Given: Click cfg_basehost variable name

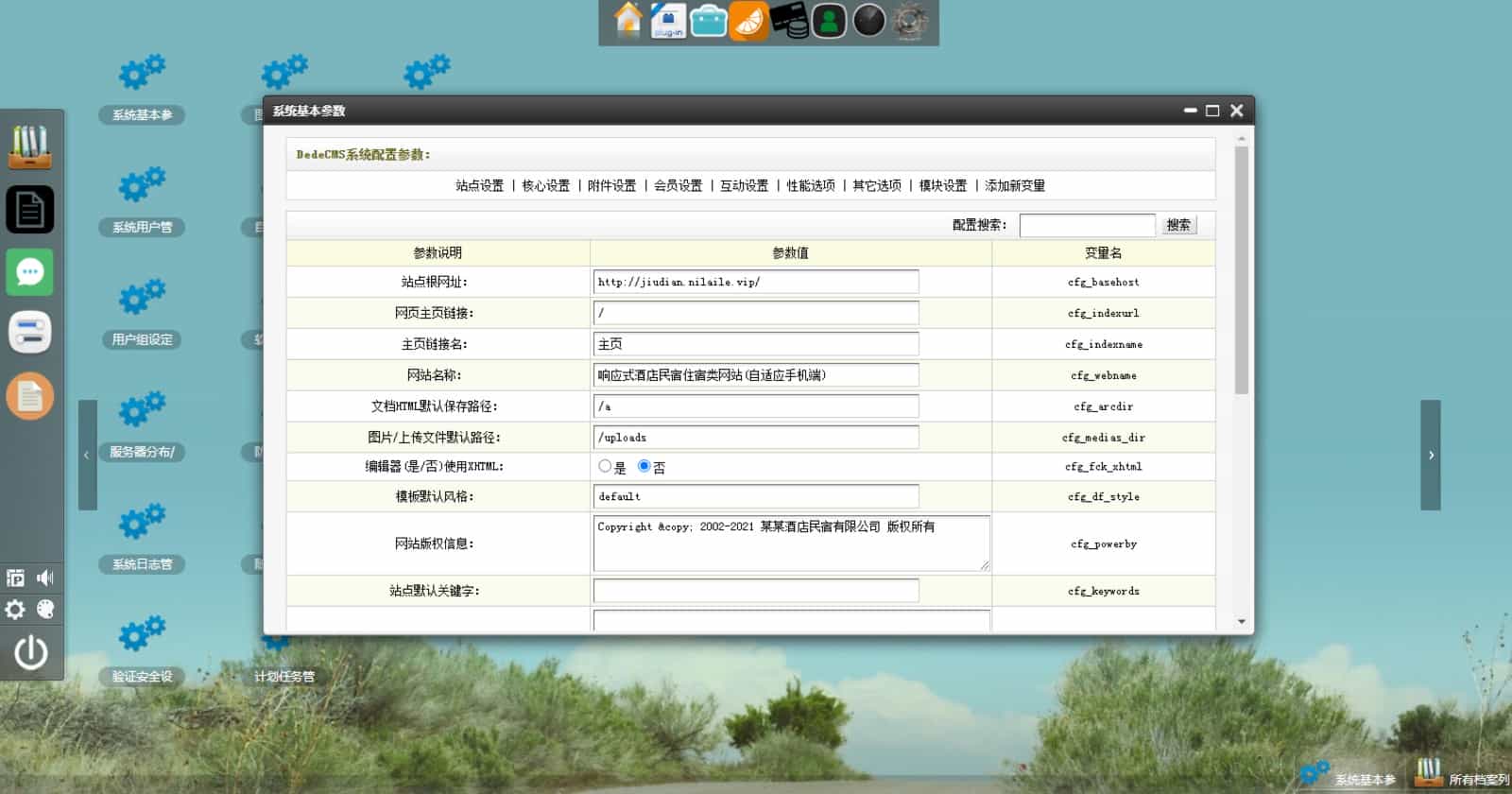Looking at the screenshot, I should click(x=1104, y=282).
